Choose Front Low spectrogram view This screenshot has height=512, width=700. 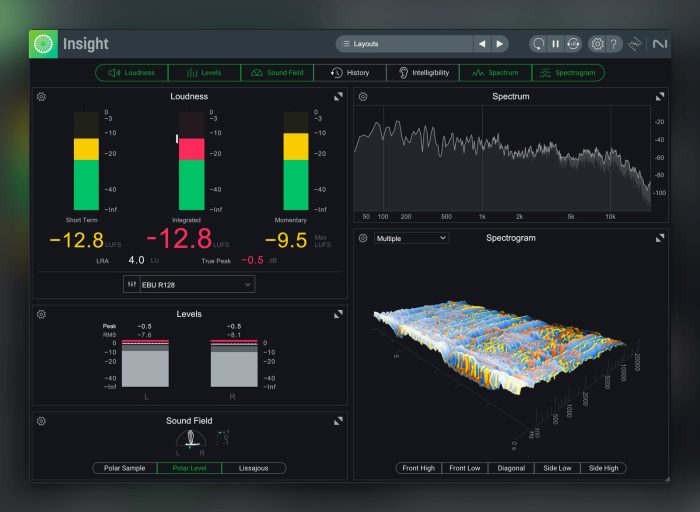tap(465, 468)
